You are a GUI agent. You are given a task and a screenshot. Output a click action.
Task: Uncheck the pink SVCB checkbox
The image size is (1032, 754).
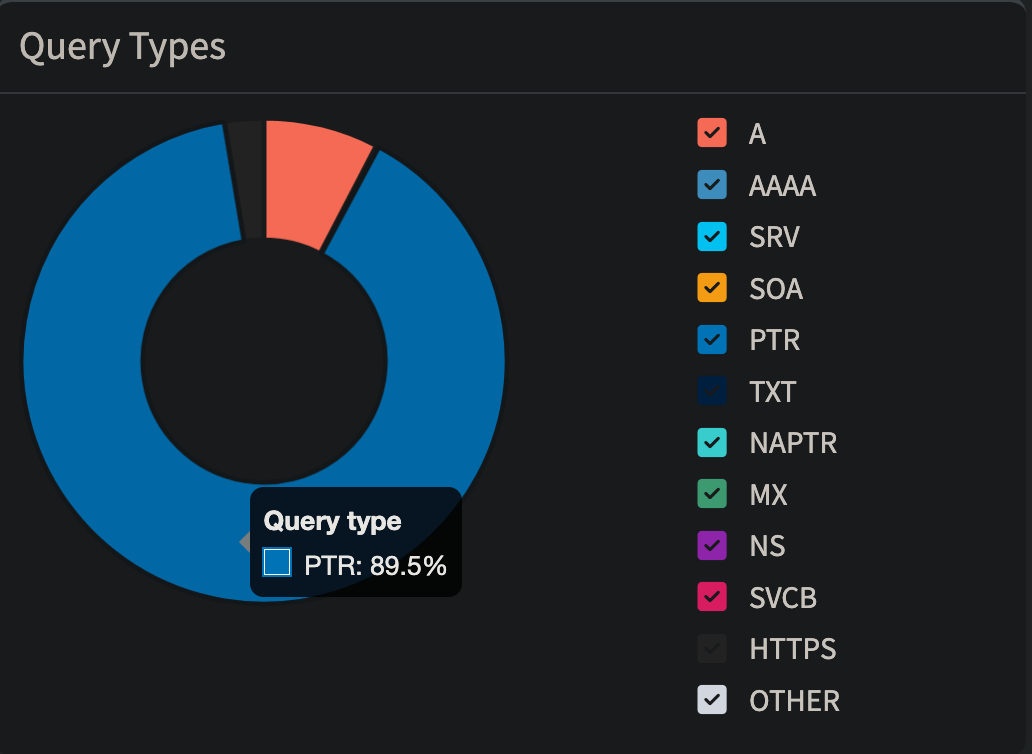pos(711,598)
